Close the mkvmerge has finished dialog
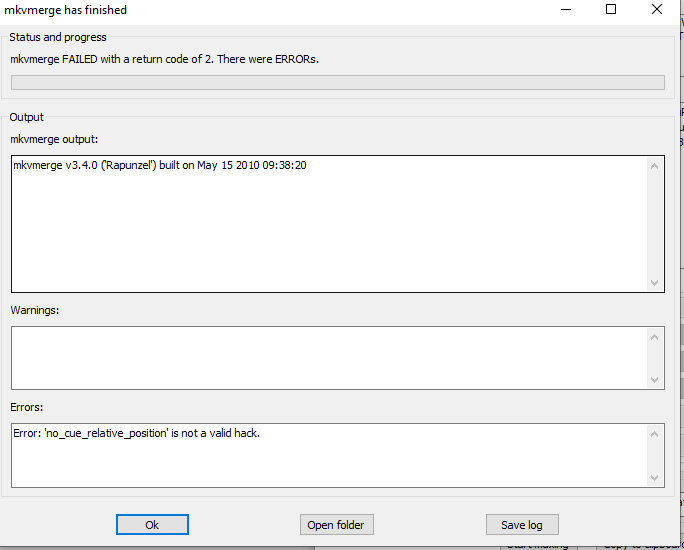Viewport: 684px width, 550px height. pyautogui.click(x=657, y=10)
